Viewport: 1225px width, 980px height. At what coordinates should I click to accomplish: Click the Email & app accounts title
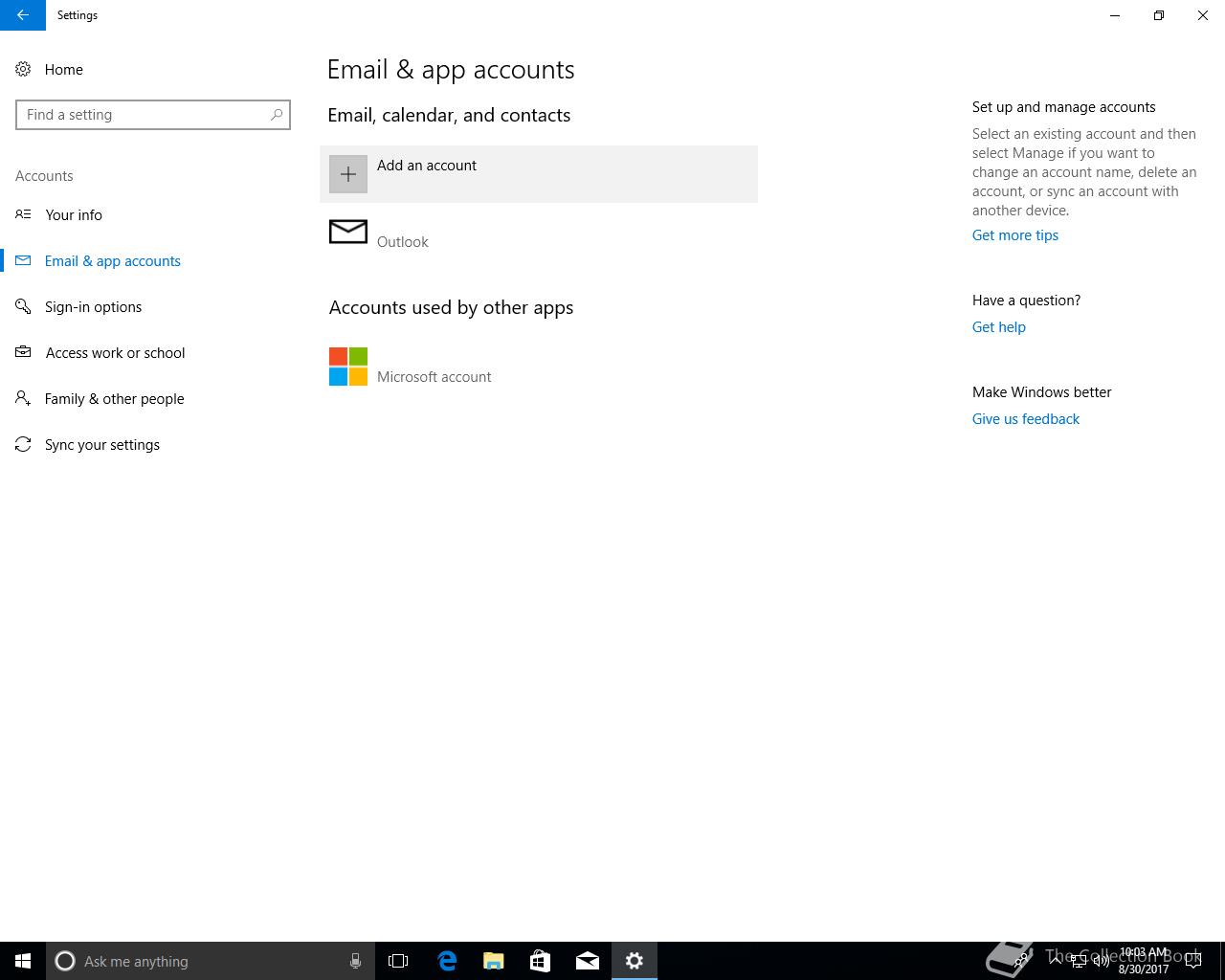click(x=451, y=70)
